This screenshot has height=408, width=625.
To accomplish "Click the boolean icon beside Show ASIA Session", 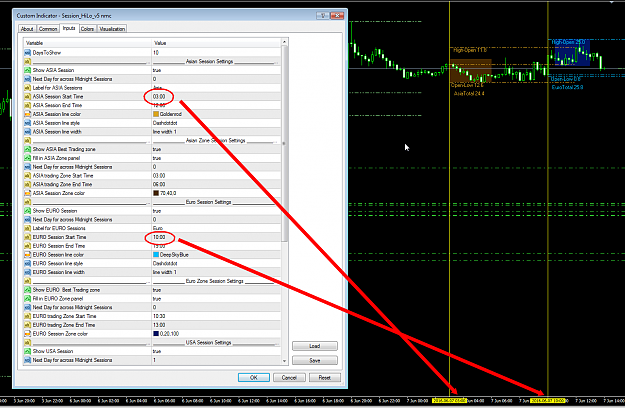I will [28, 70].
